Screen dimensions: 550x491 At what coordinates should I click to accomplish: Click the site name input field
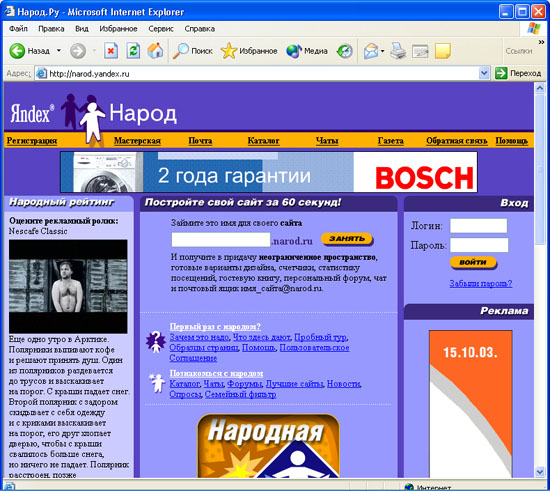221,240
